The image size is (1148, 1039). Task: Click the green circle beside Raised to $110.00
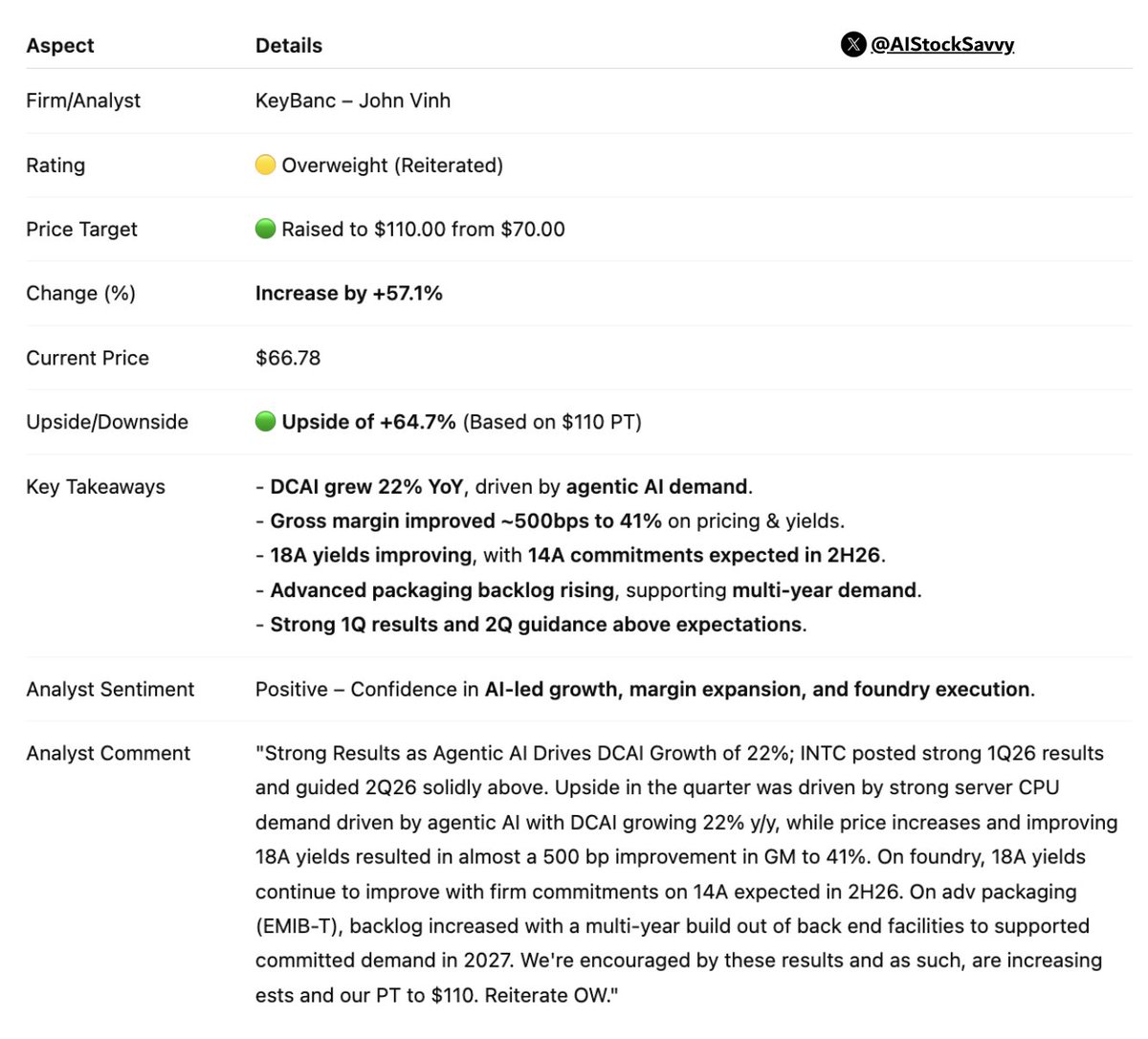tap(265, 229)
